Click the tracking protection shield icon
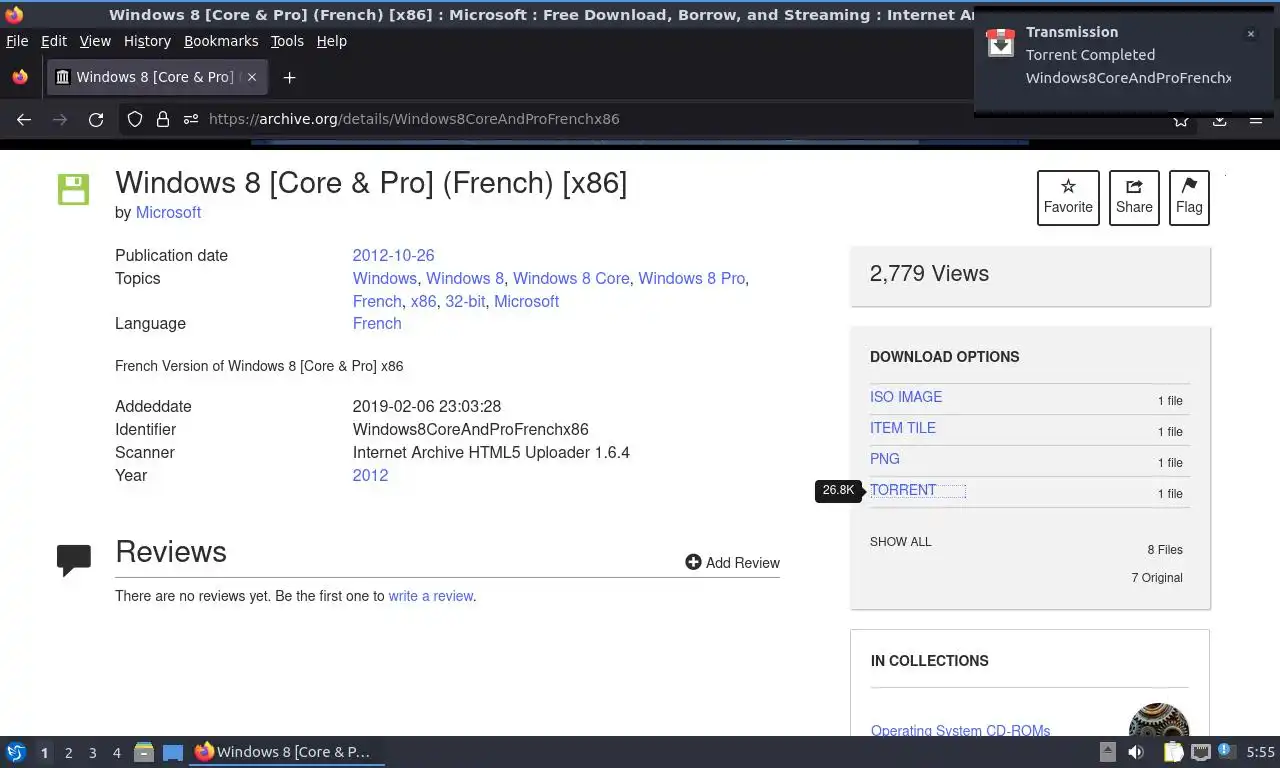 point(135,119)
